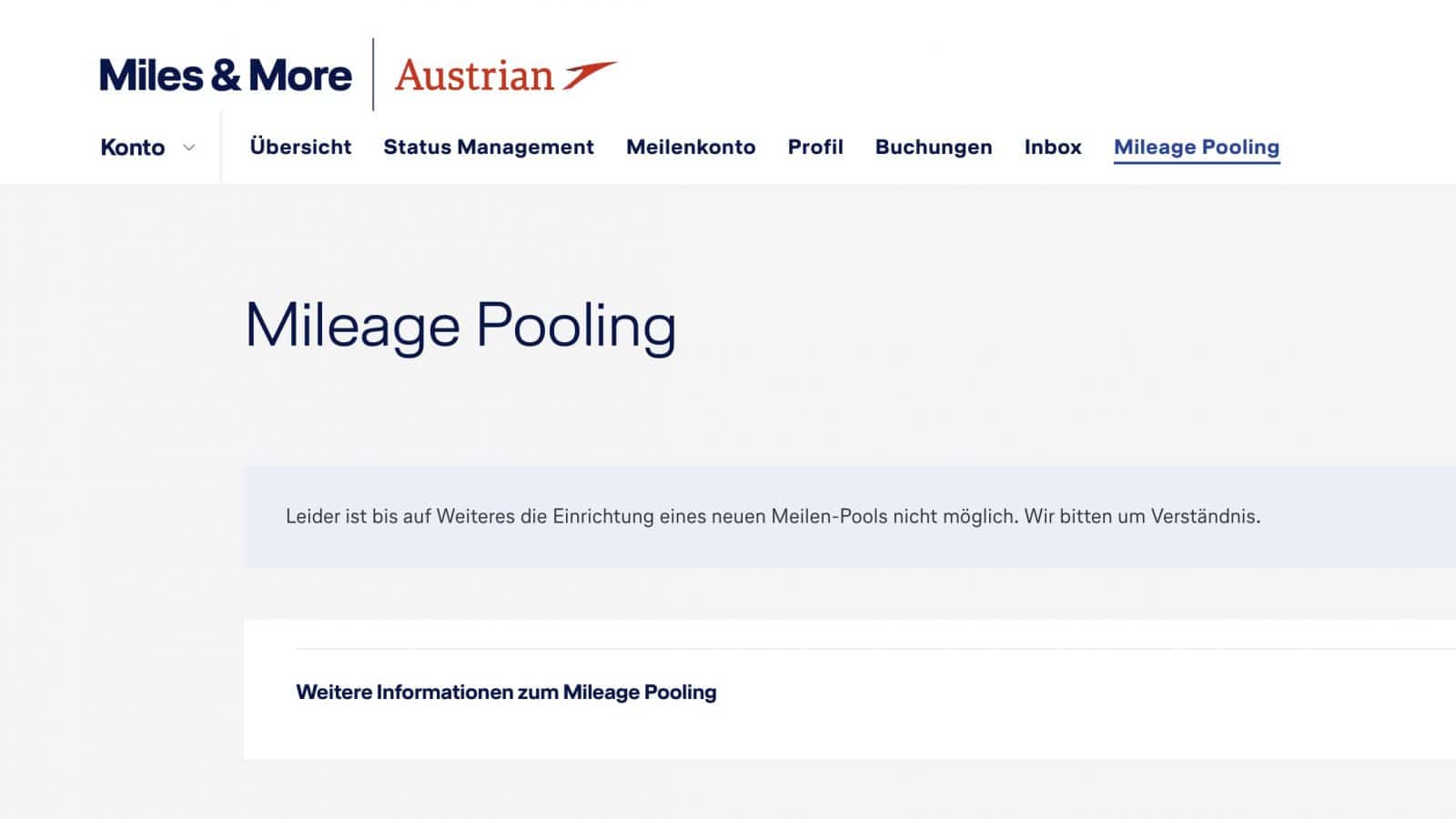The height and width of the screenshot is (819, 1456).
Task: Switch to the Inbox tab
Action: click(1053, 147)
